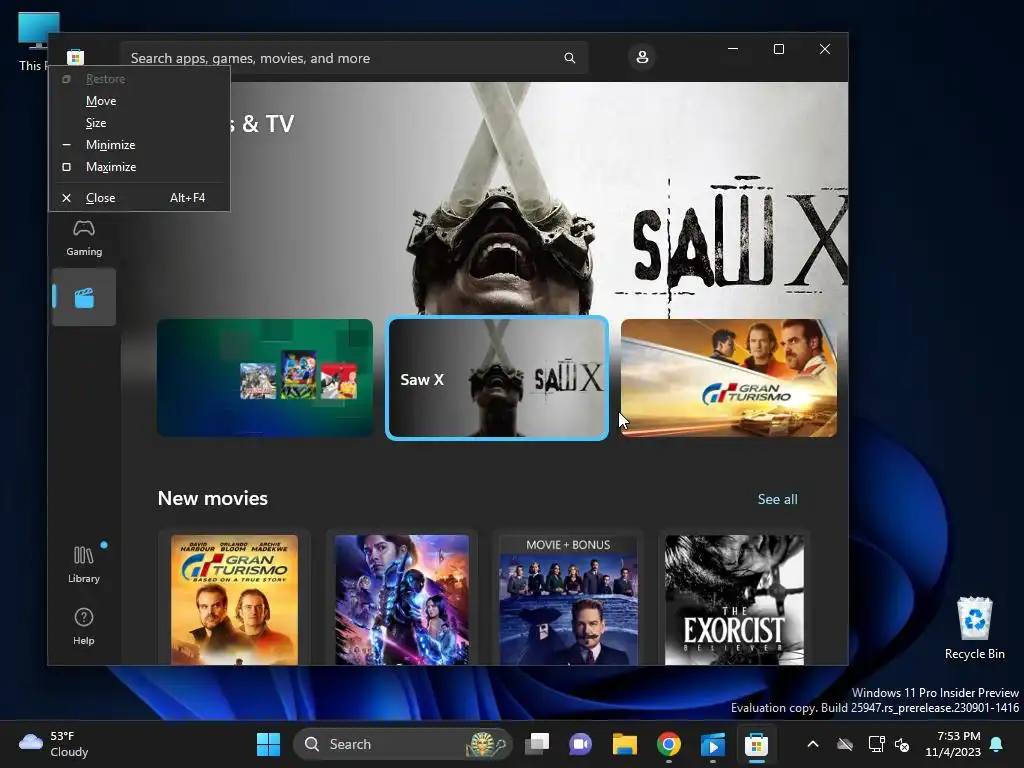Screen dimensions: 1024x768
Task: Open the Movies & TV player taskbar icon
Action: (x=712, y=744)
